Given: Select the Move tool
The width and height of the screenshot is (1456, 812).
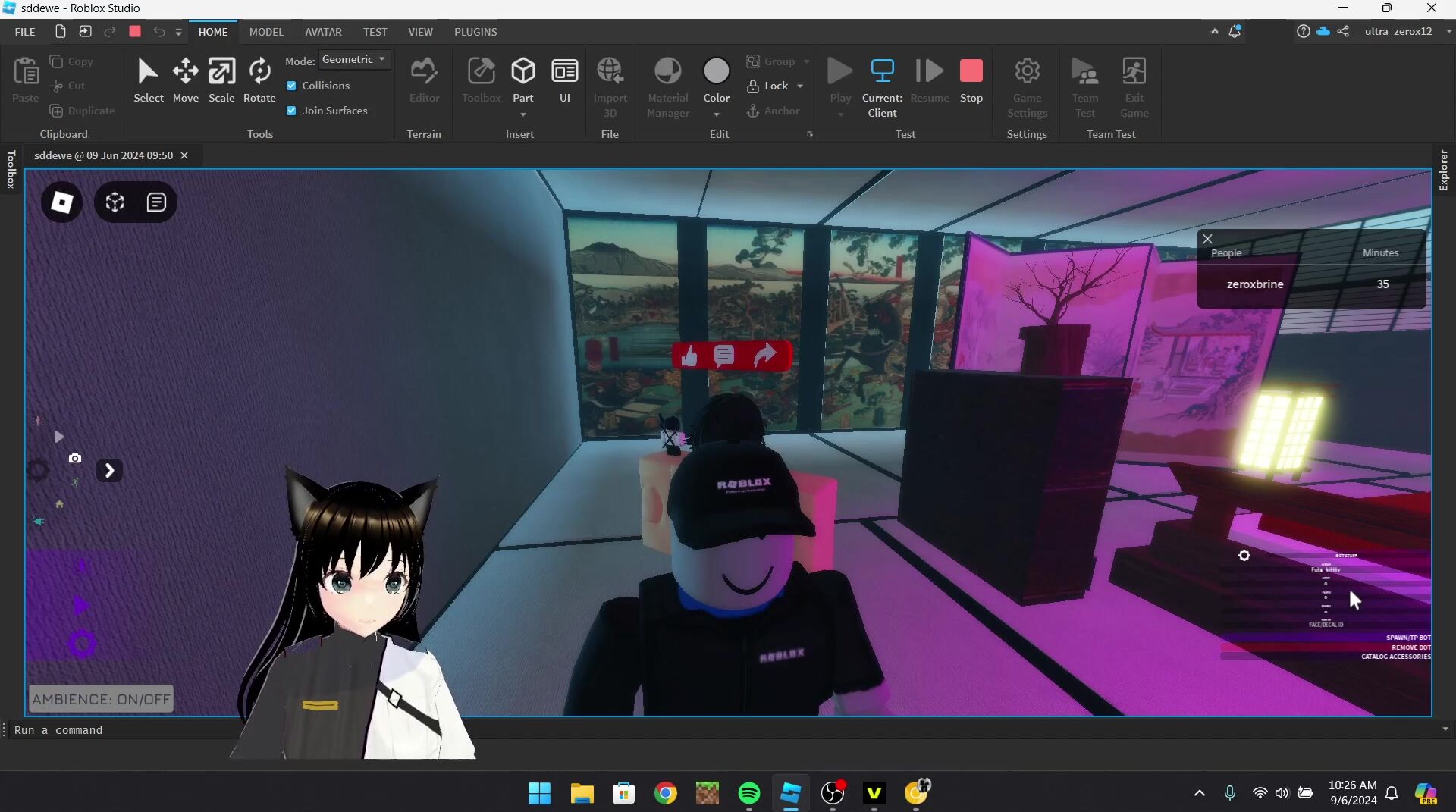Looking at the screenshot, I should (x=185, y=80).
